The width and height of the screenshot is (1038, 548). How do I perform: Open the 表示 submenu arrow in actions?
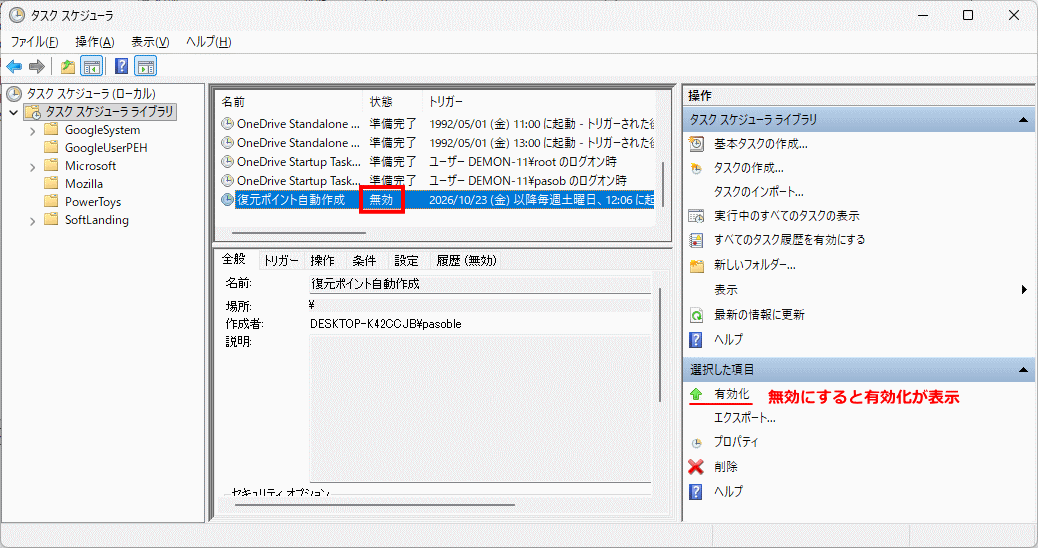tap(1024, 289)
